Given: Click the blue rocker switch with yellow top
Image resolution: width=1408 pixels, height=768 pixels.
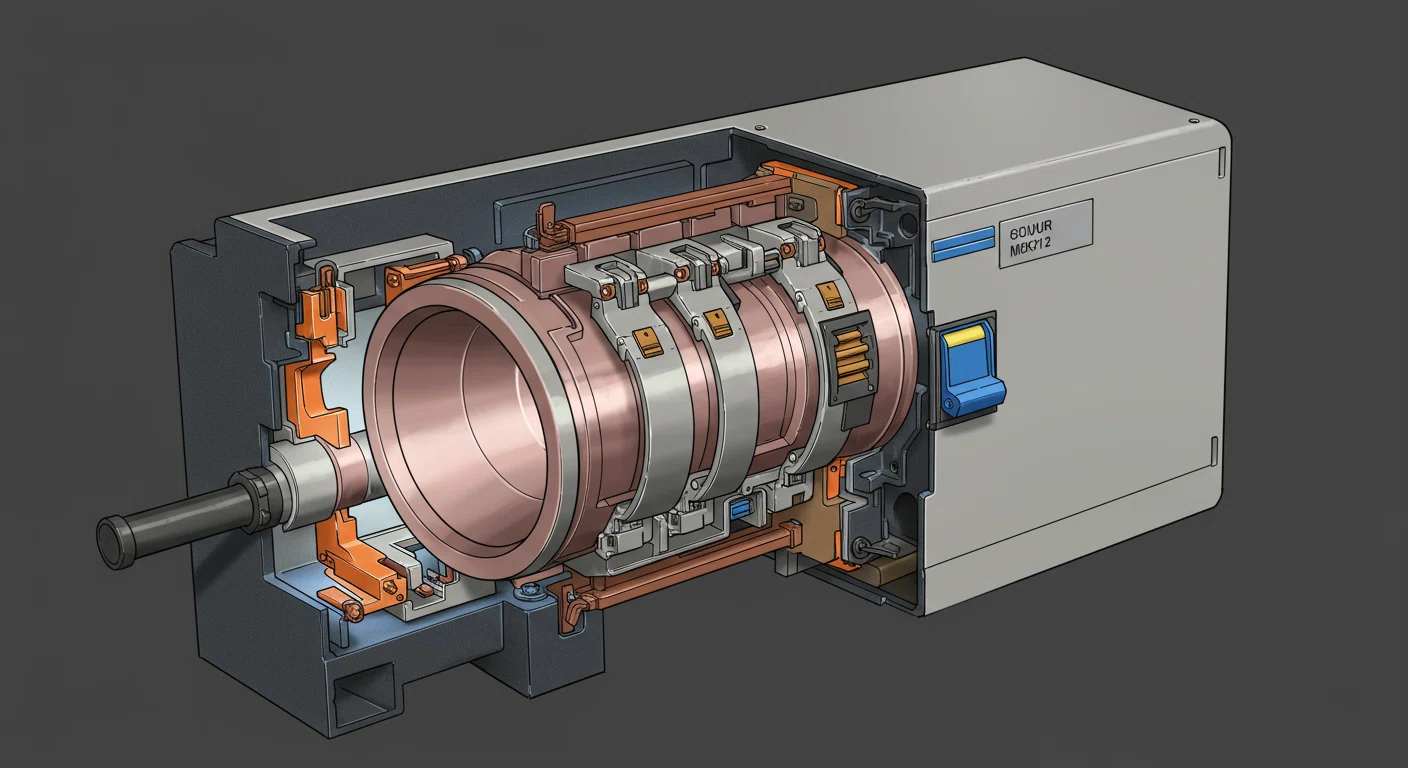Looking at the screenshot, I should pos(970,370).
